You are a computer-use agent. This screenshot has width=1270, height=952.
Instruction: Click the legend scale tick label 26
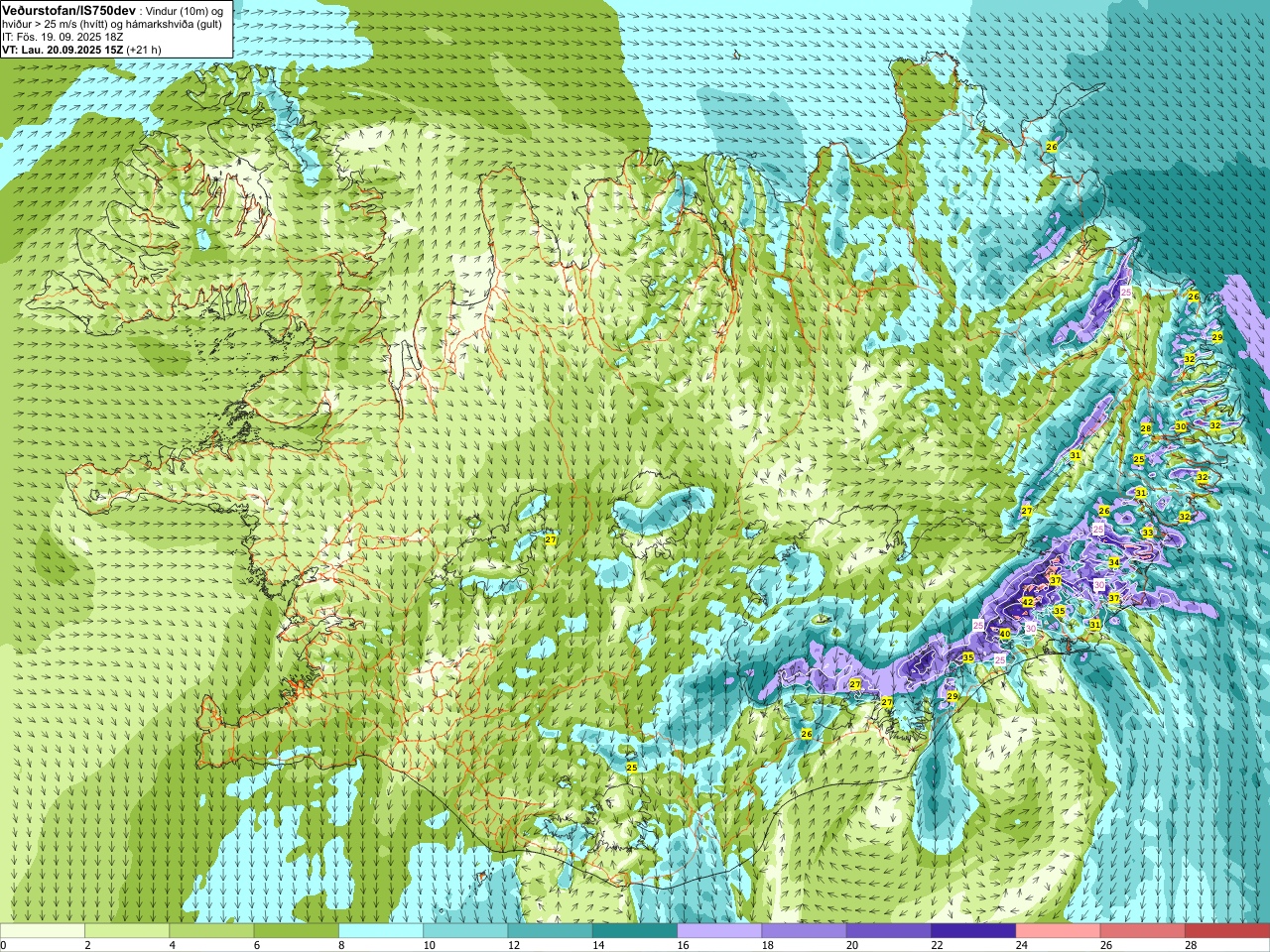pyautogui.click(x=1107, y=945)
